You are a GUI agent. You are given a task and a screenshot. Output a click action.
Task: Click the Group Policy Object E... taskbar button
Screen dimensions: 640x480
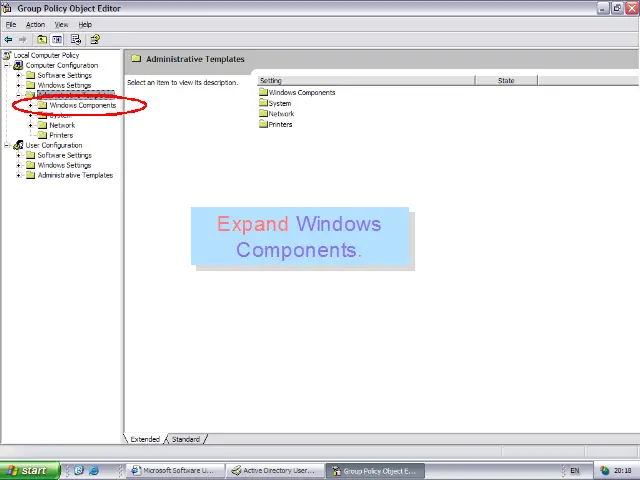tap(376, 471)
